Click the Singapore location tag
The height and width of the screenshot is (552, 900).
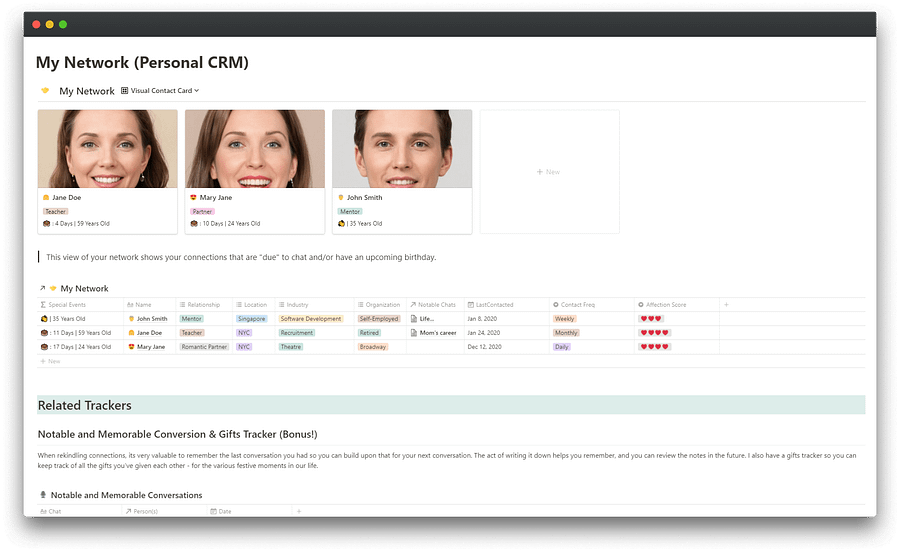click(x=251, y=318)
